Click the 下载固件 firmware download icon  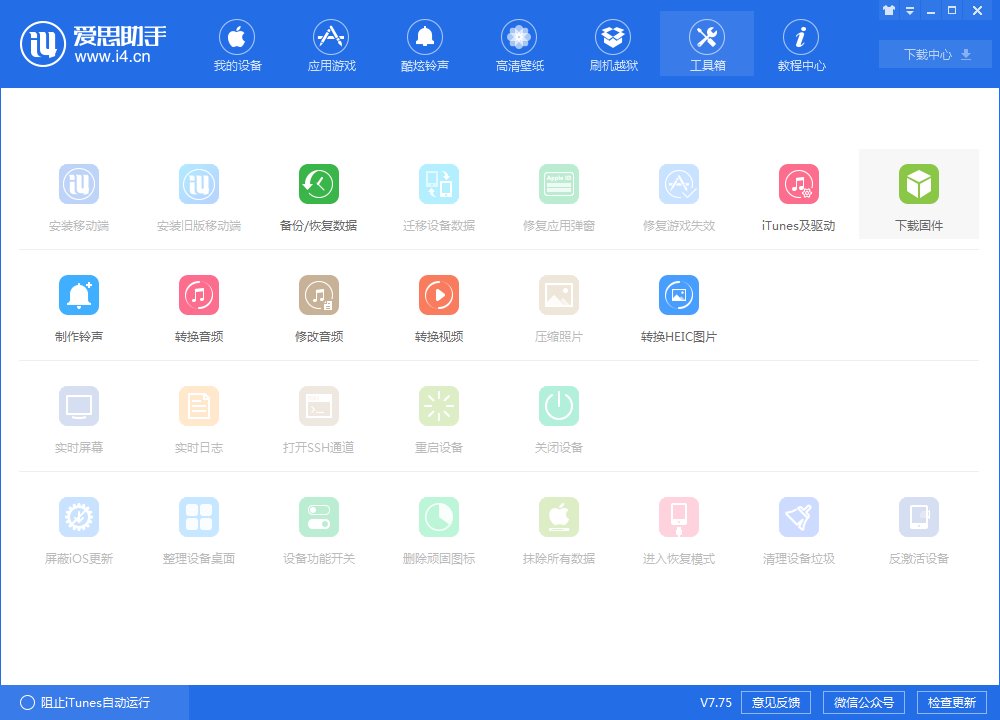coord(918,194)
